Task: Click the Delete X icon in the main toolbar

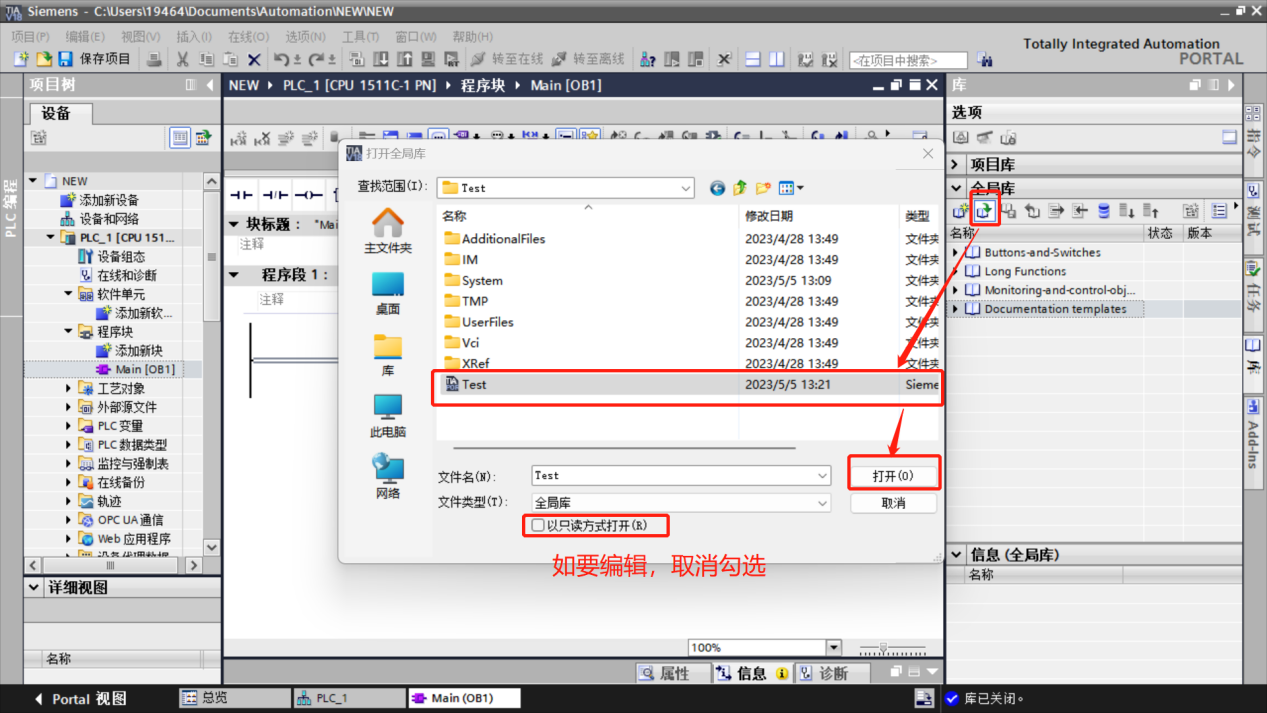Action: 254,60
